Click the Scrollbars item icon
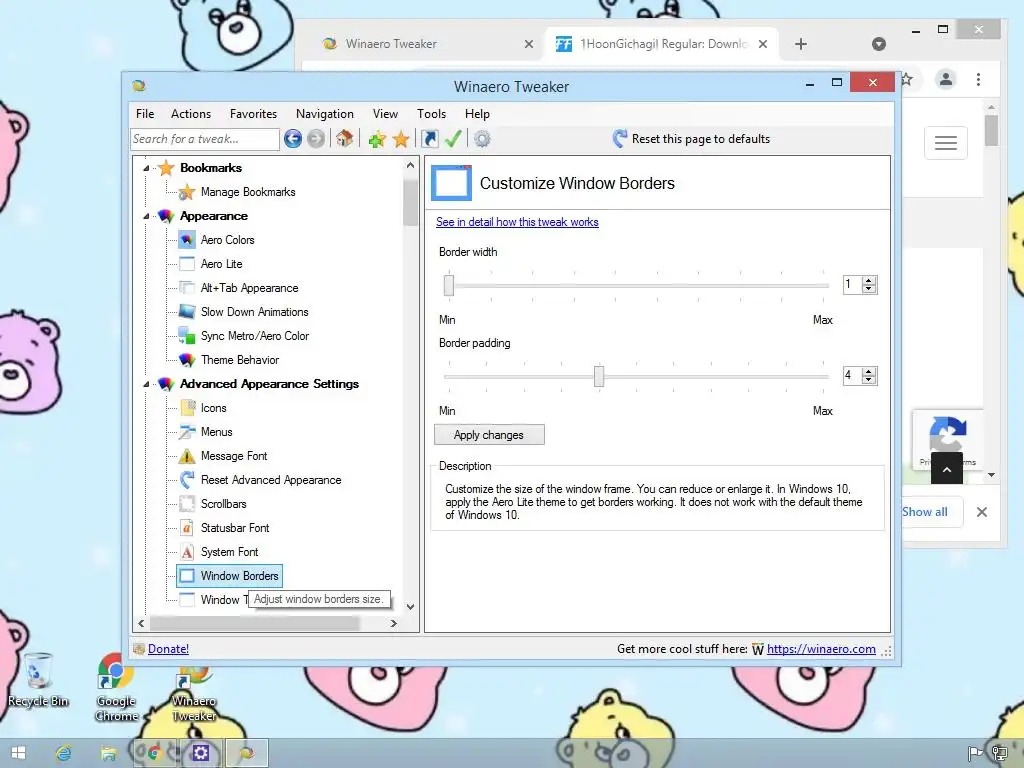The image size is (1024, 768). pyautogui.click(x=187, y=504)
